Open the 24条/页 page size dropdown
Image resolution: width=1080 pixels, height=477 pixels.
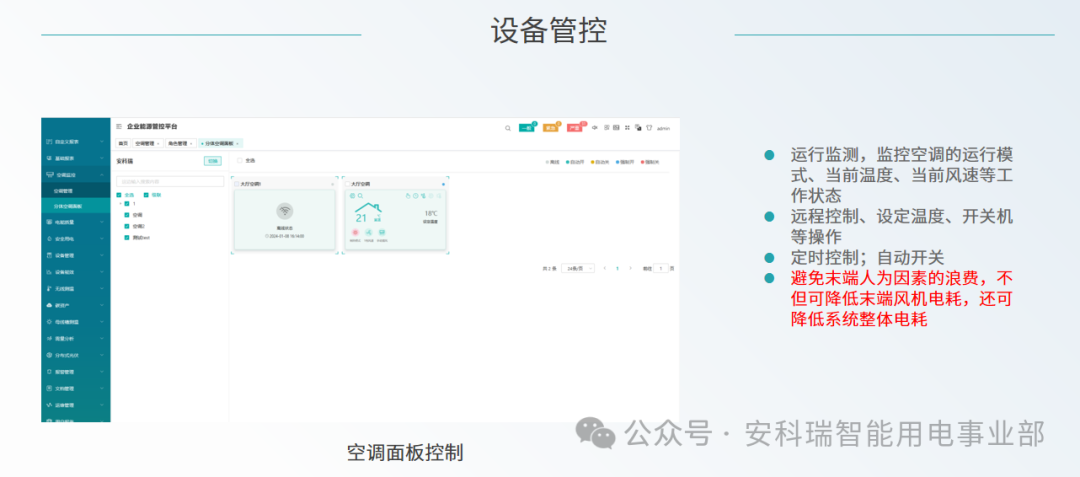(x=578, y=268)
